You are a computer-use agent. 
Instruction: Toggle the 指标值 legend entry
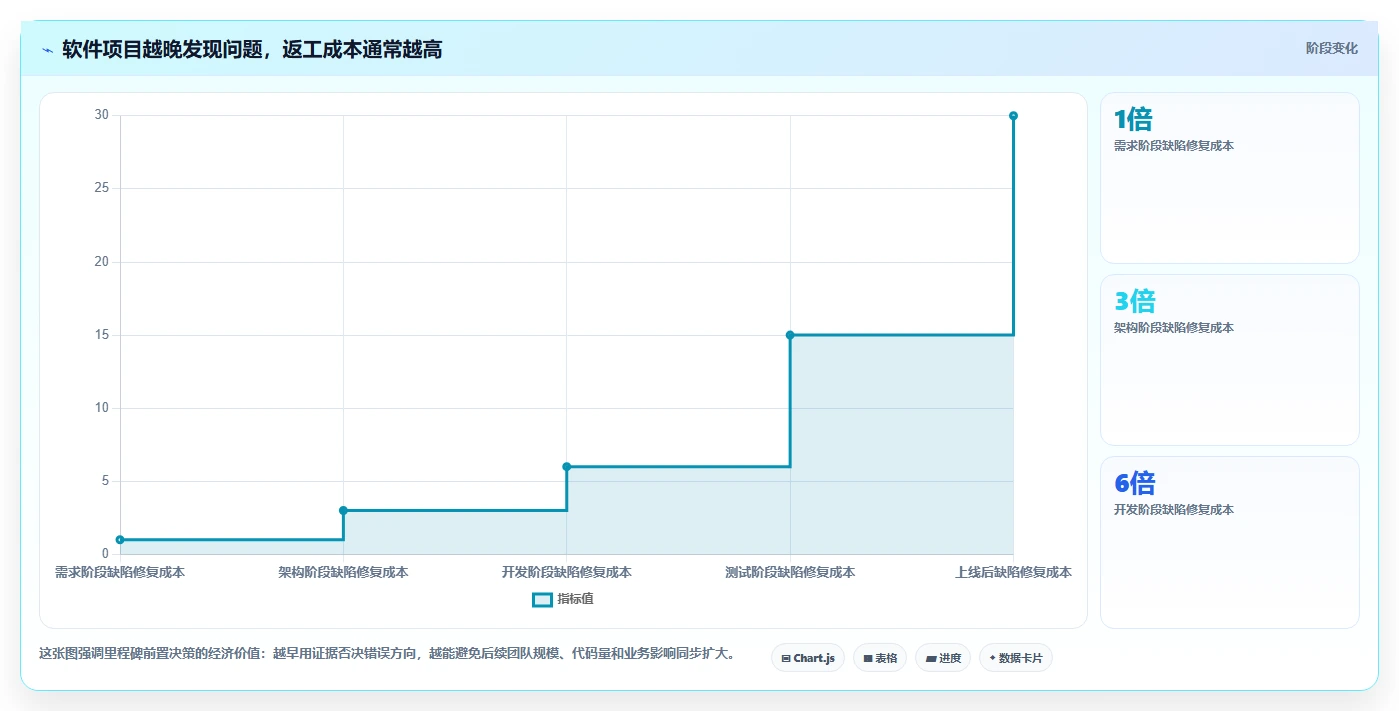coord(563,599)
